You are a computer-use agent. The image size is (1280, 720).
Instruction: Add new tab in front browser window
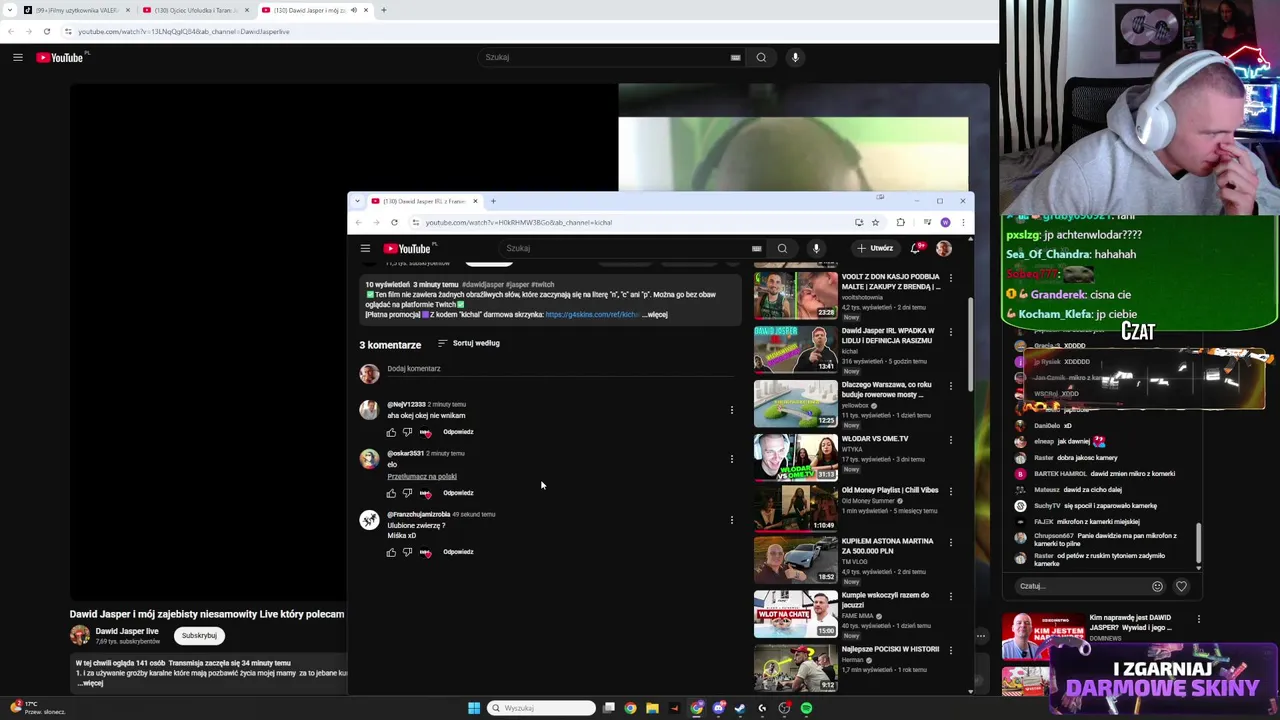pos(493,201)
